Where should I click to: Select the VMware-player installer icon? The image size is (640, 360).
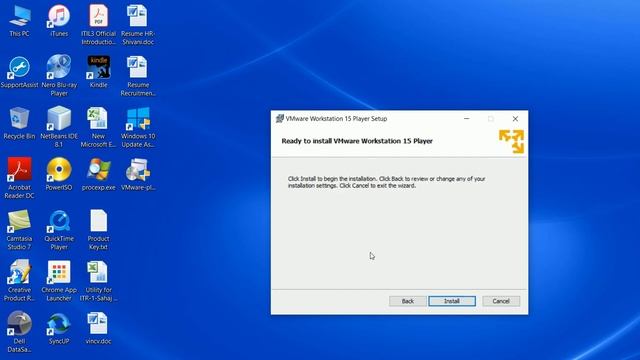click(x=138, y=175)
